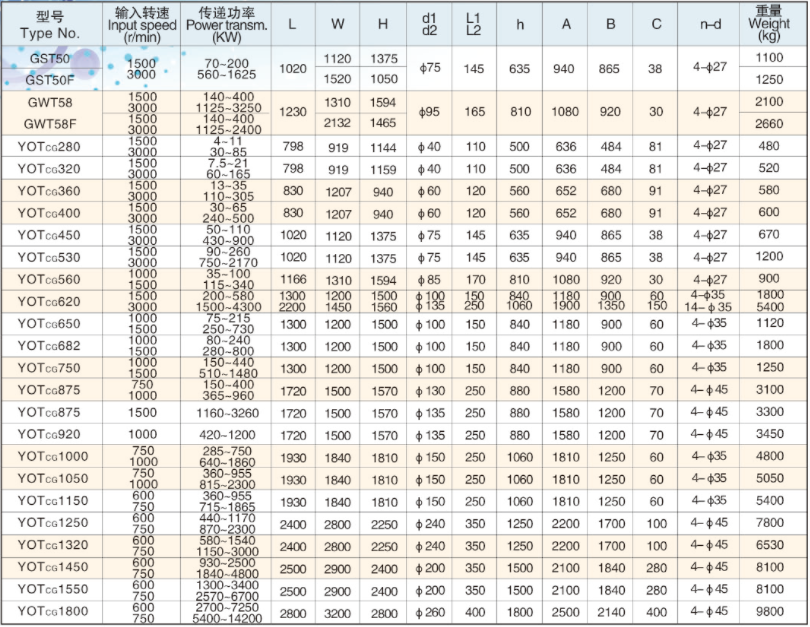Select the YOTCG1050 type cell
The height and width of the screenshot is (627, 810).
(53, 479)
